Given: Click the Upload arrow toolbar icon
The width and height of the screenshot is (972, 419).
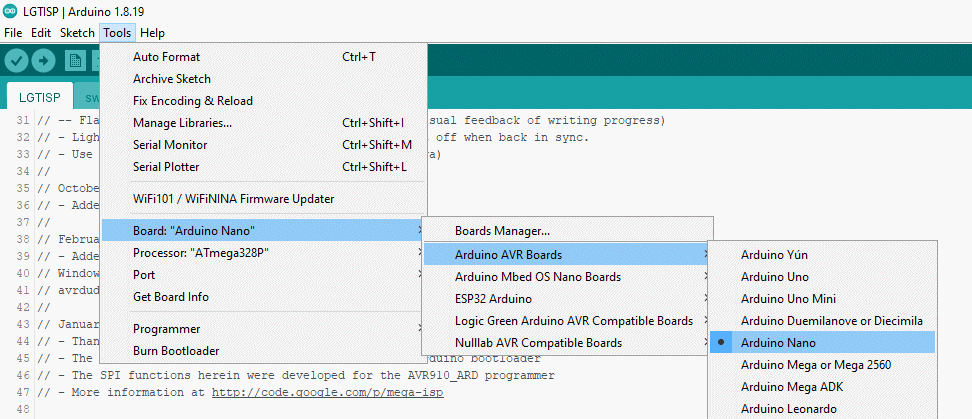Looking at the screenshot, I should [43, 61].
